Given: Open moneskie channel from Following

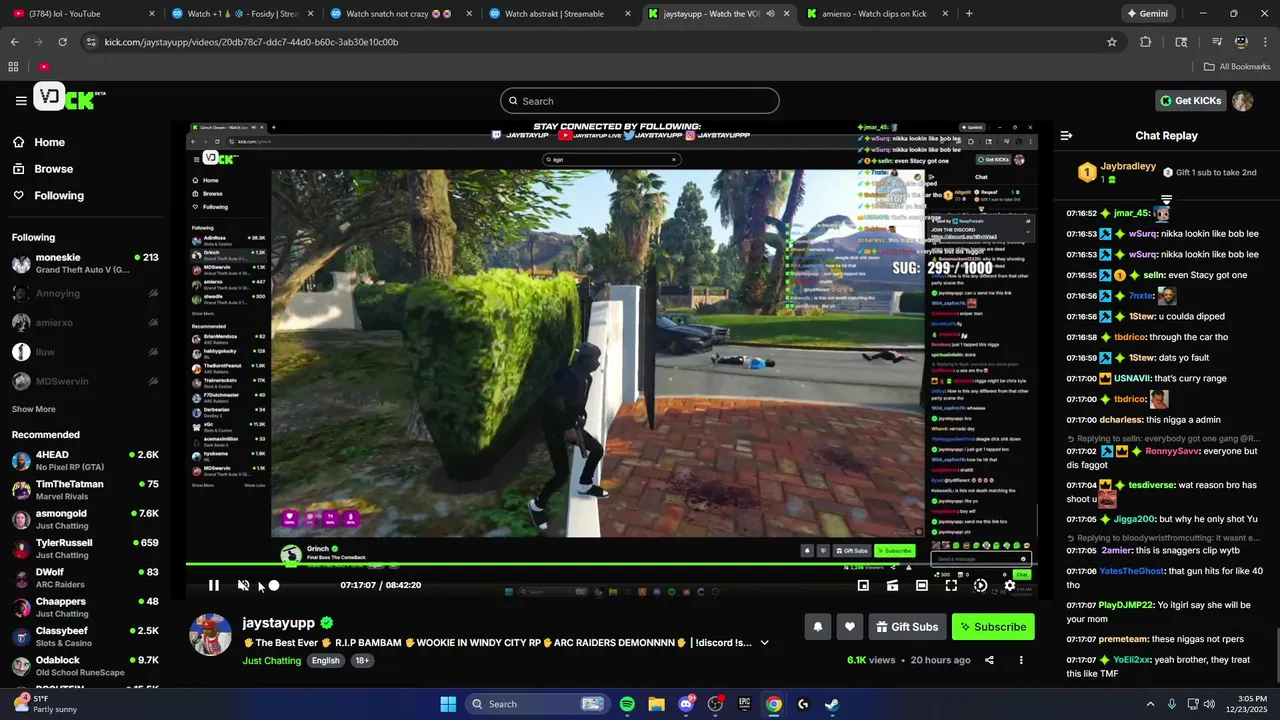Looking at the screenshot, I should click(85, 264).
